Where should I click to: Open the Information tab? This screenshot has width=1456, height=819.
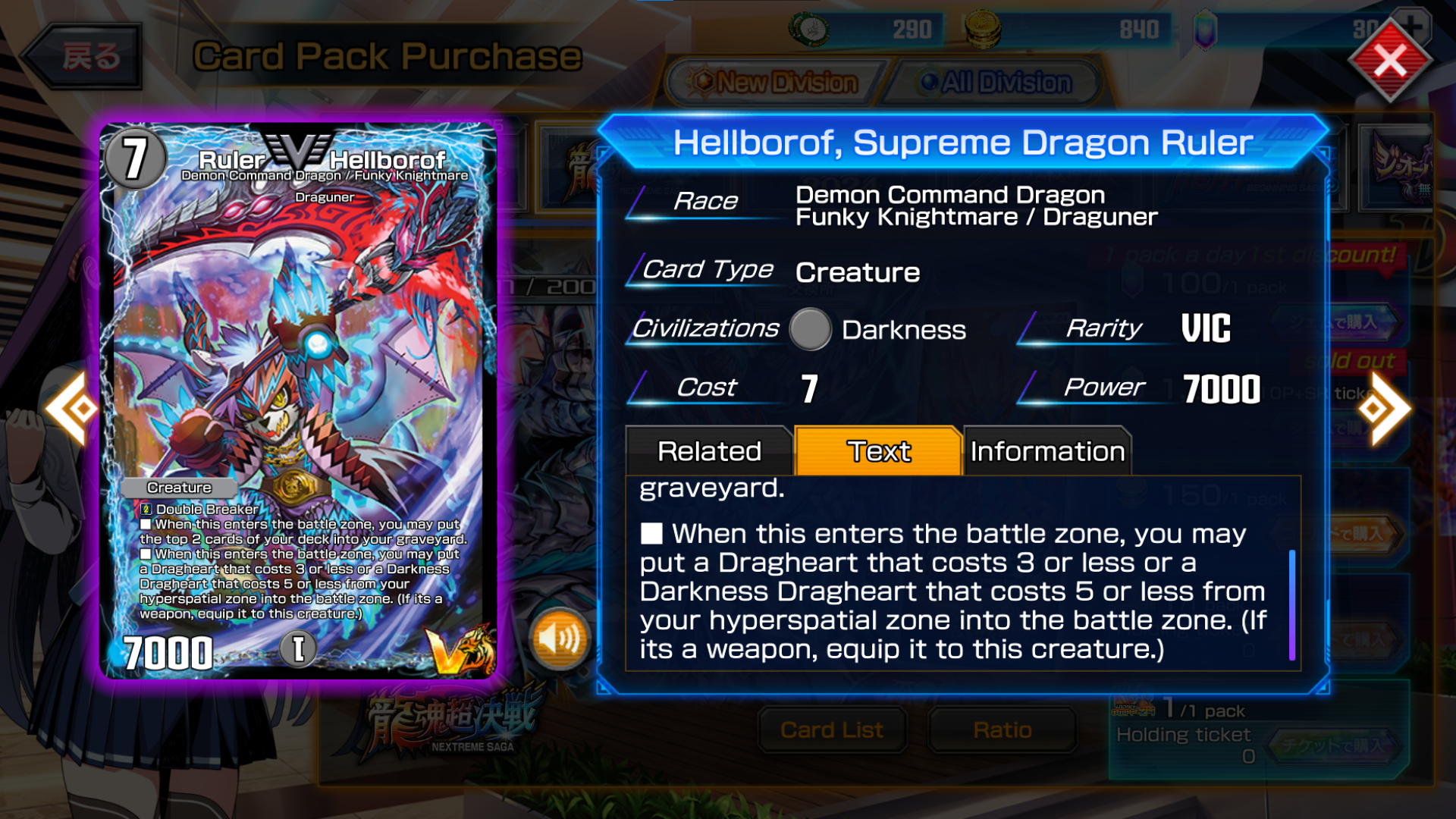pos(1047,451)
